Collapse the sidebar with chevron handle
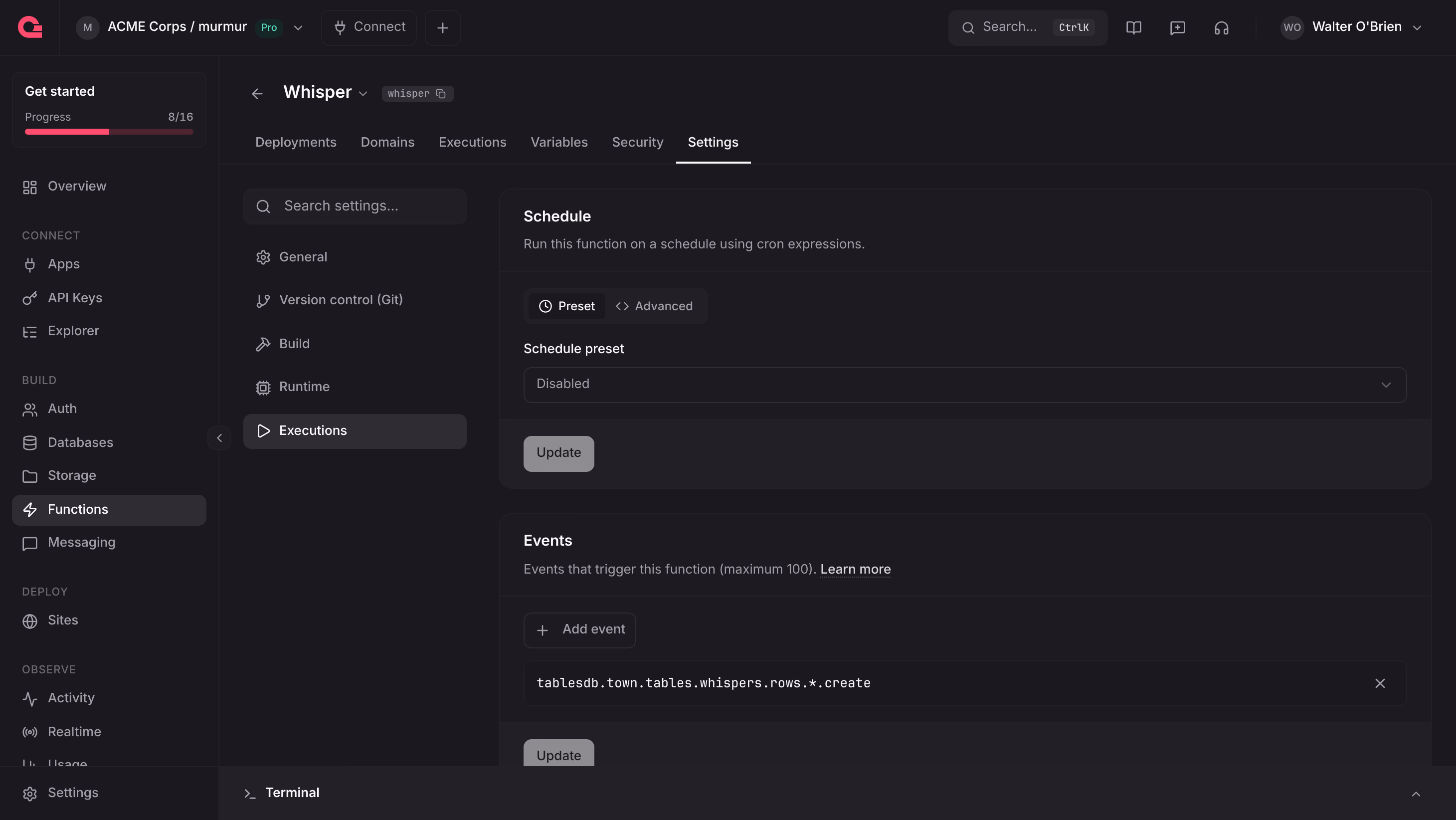This screenshot has height=820, width=1456. (219, 438)
